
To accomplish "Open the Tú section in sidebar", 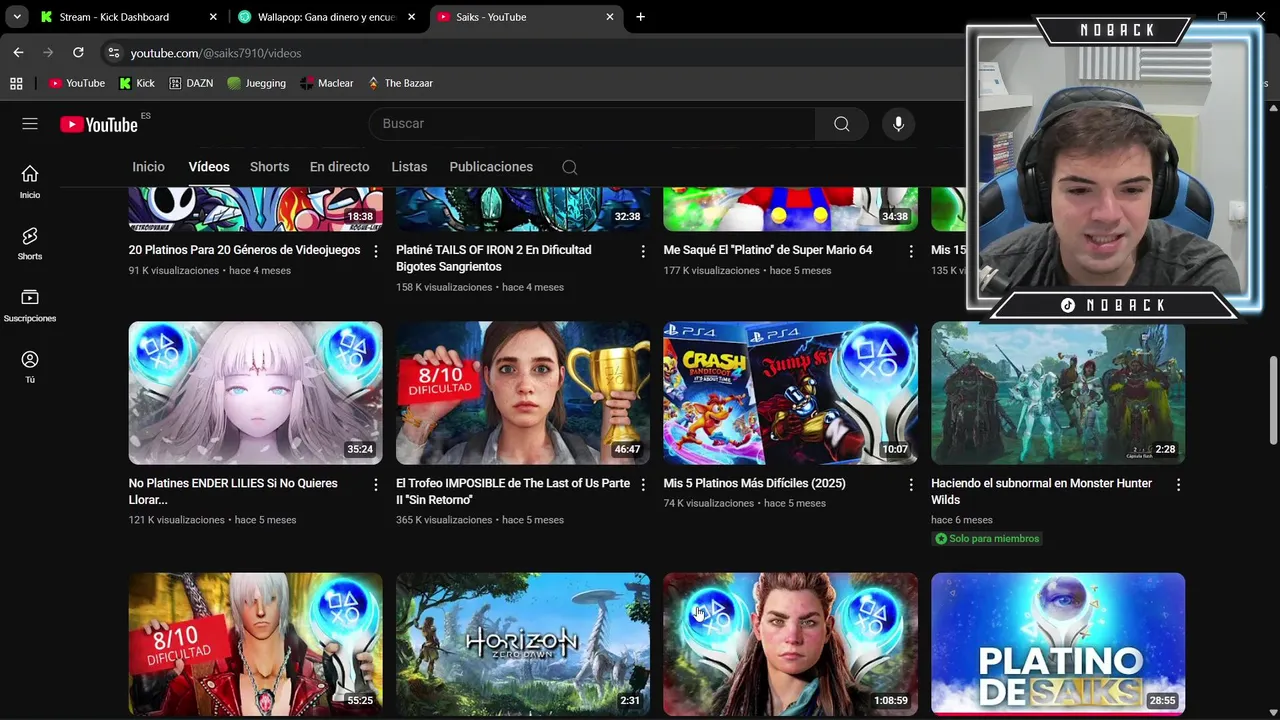I will click(x=30, y=367).
